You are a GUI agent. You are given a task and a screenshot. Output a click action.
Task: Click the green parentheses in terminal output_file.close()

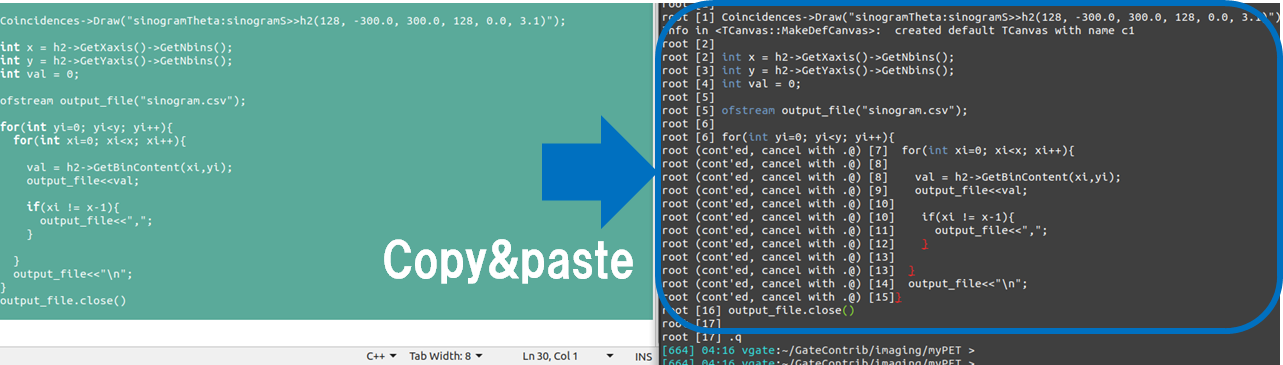point(850,310)
